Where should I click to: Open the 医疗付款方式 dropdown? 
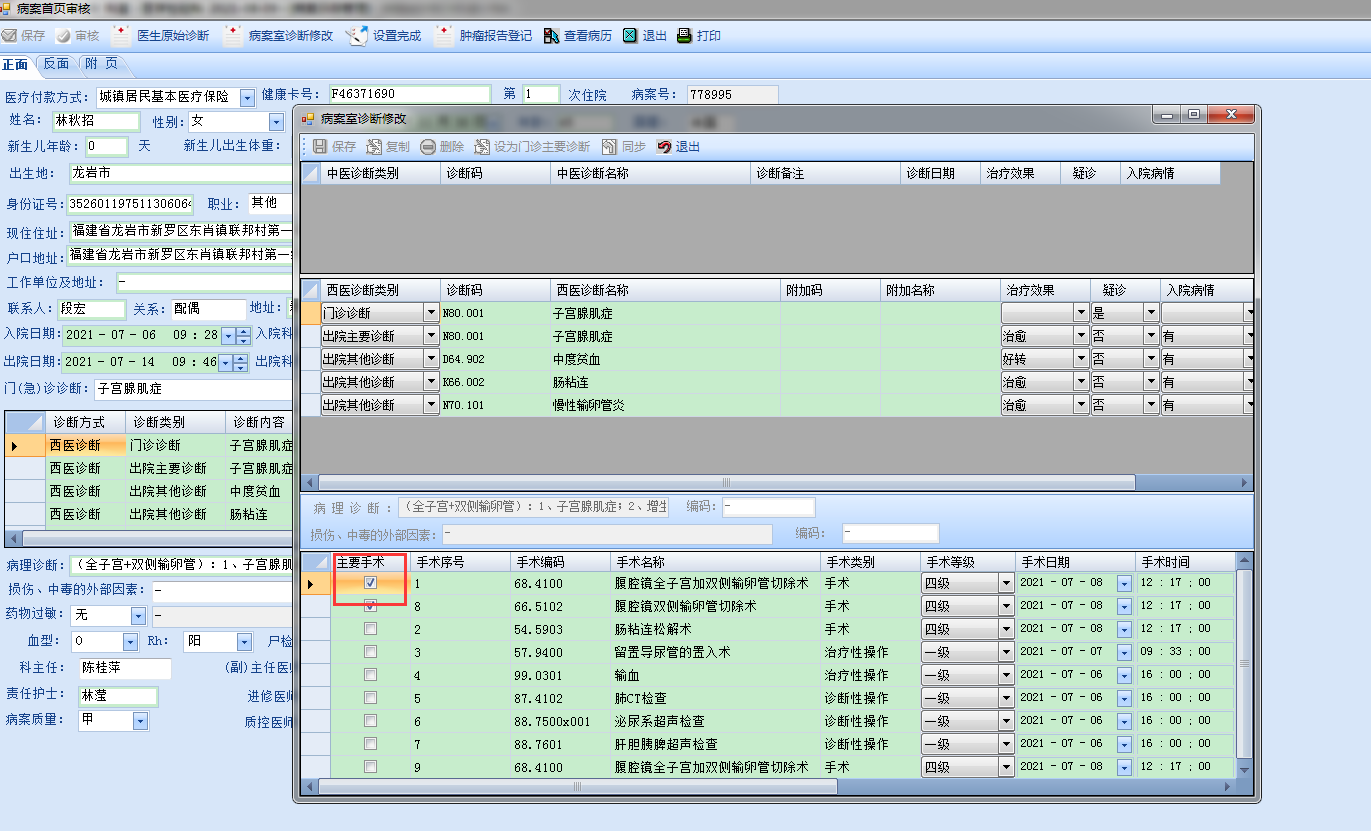pyautogui.click(x=247, y=97)
